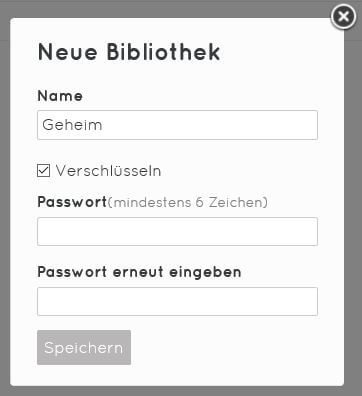This screenshot has height=396, width=362.
Task: Click the bold Passwort label
Action: point(72,202)
